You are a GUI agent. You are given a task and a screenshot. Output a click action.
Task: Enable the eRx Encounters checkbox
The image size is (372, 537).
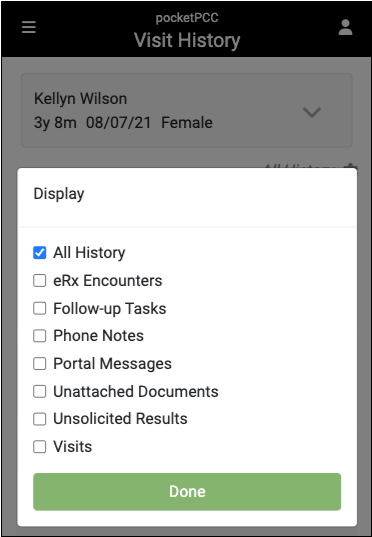39,281
